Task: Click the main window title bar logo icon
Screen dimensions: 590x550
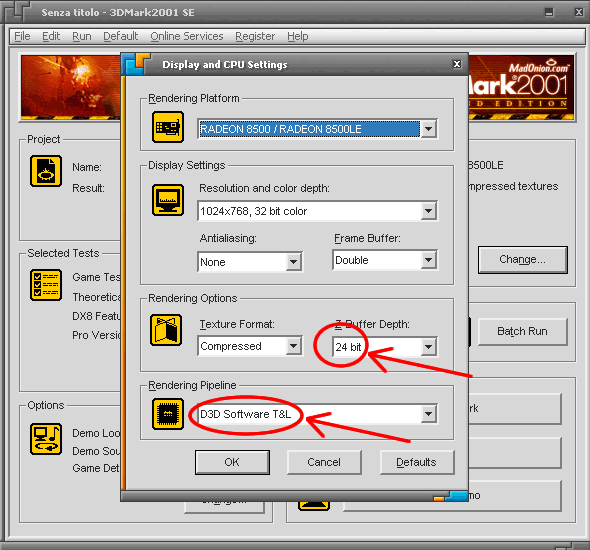Action: pyautogui.click(x=17, y=11)
